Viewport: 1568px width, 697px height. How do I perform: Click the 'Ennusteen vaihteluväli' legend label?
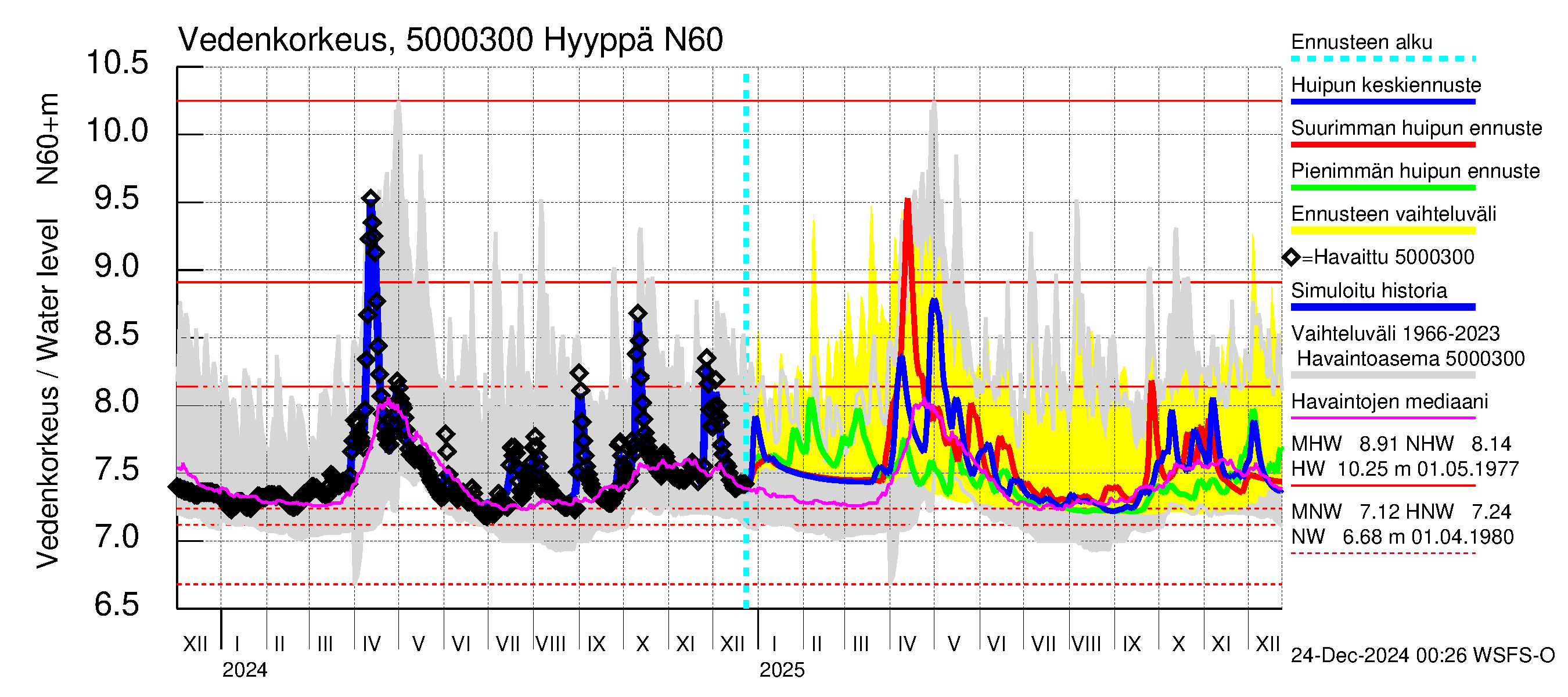(1393, 214)
